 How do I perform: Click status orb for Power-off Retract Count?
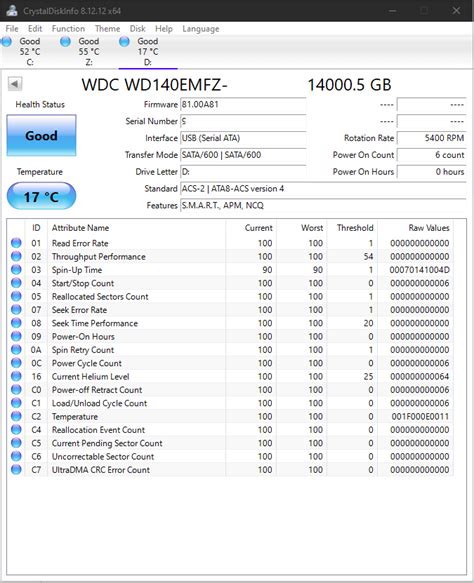[16, 390]
